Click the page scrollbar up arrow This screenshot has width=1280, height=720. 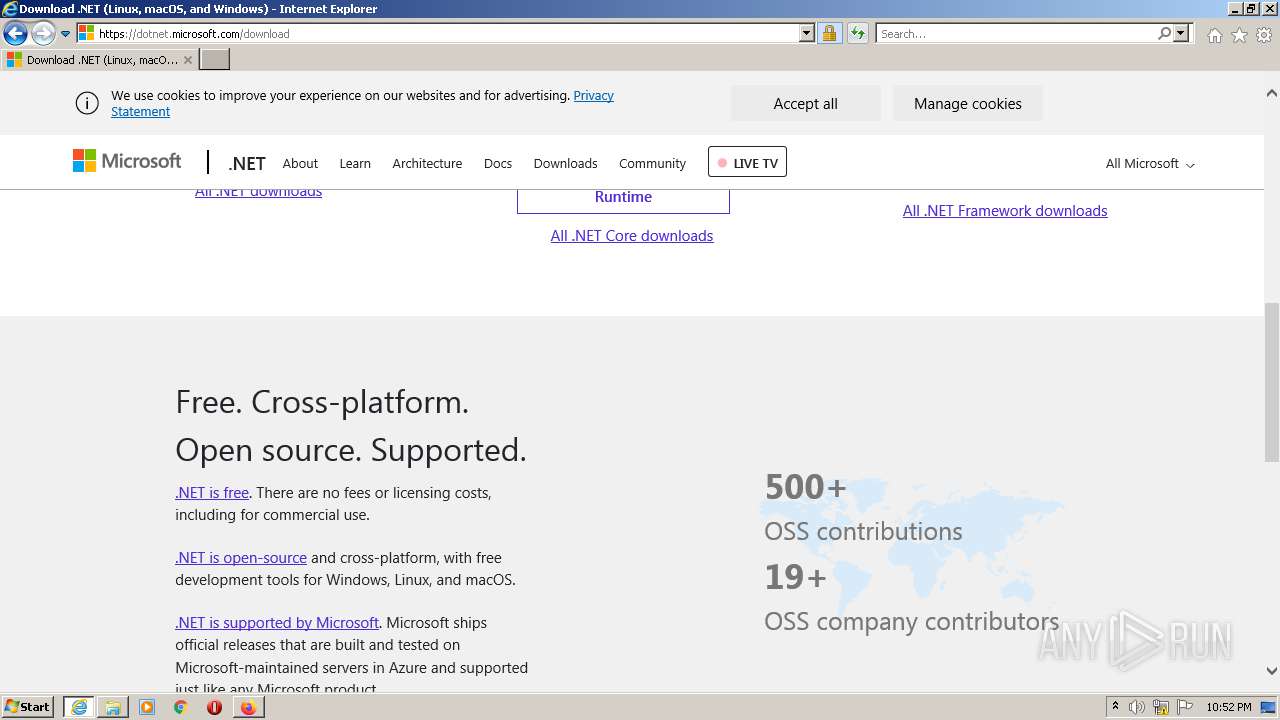[1272, 93]
